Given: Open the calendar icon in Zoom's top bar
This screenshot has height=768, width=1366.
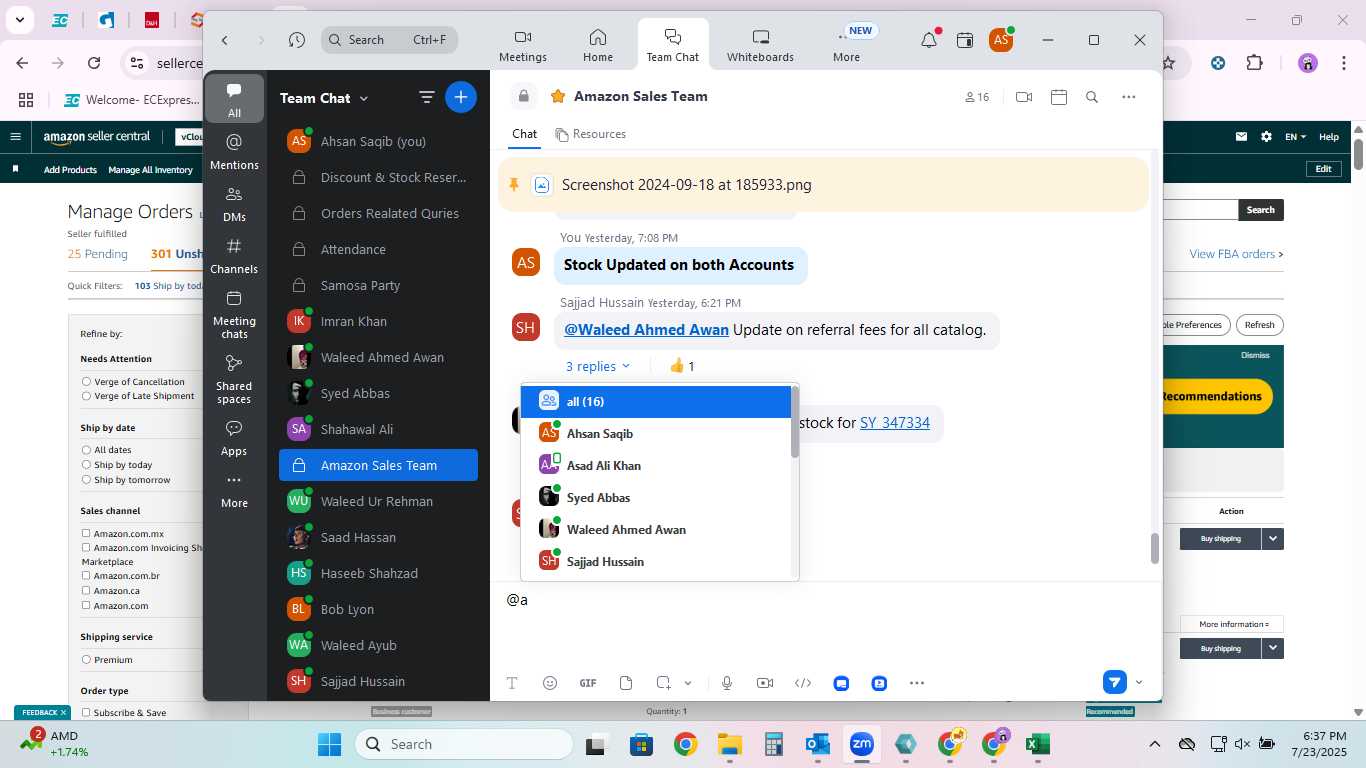Looking at the screenshot, I should tap(965, 40).
